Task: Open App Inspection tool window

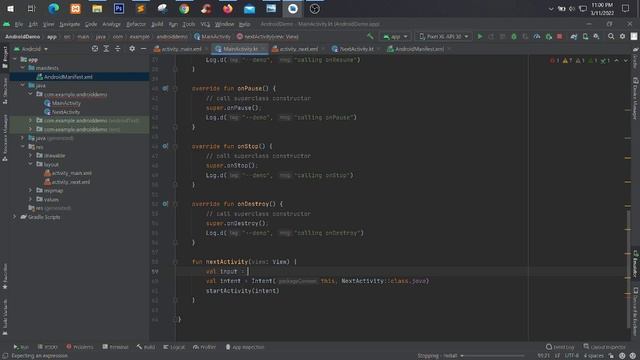Action: tap(245, 347)
